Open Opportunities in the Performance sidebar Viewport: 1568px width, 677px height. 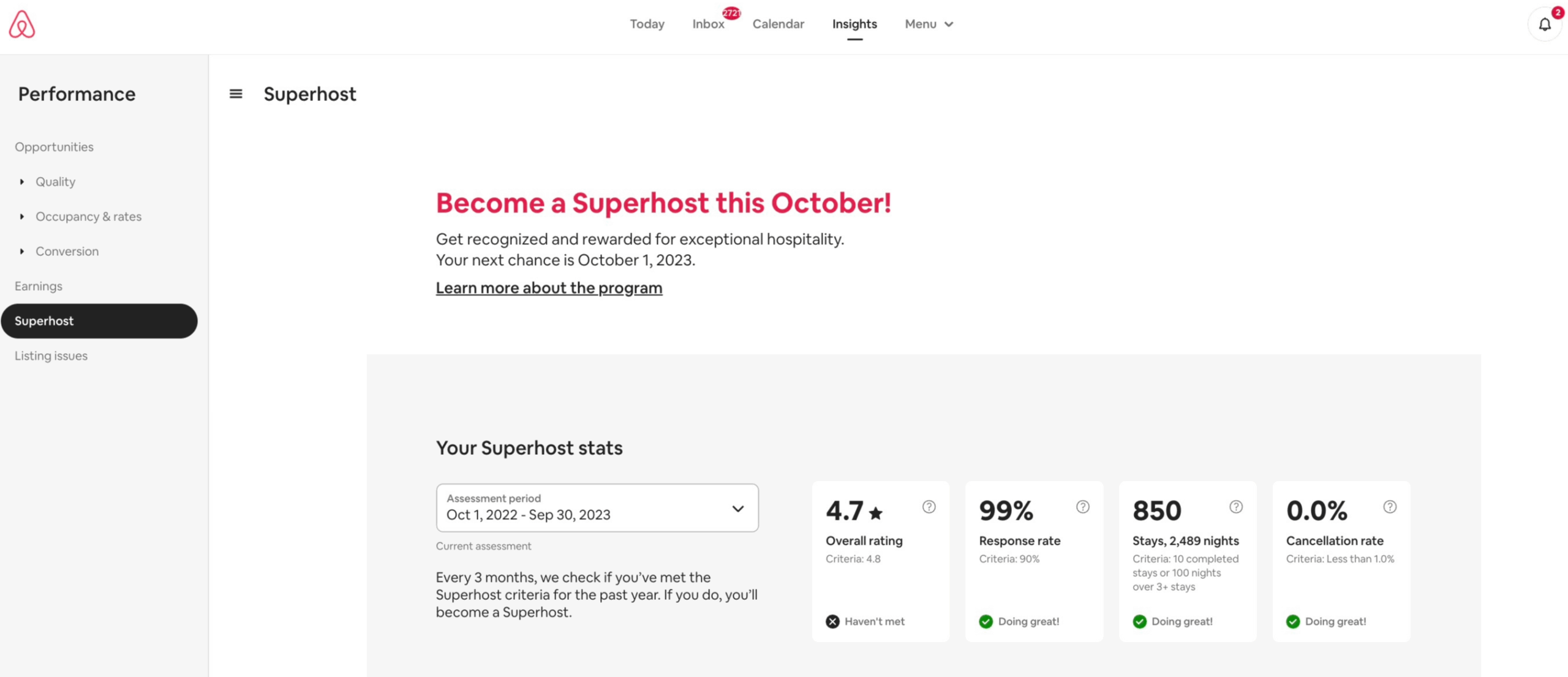coord(54,147)
